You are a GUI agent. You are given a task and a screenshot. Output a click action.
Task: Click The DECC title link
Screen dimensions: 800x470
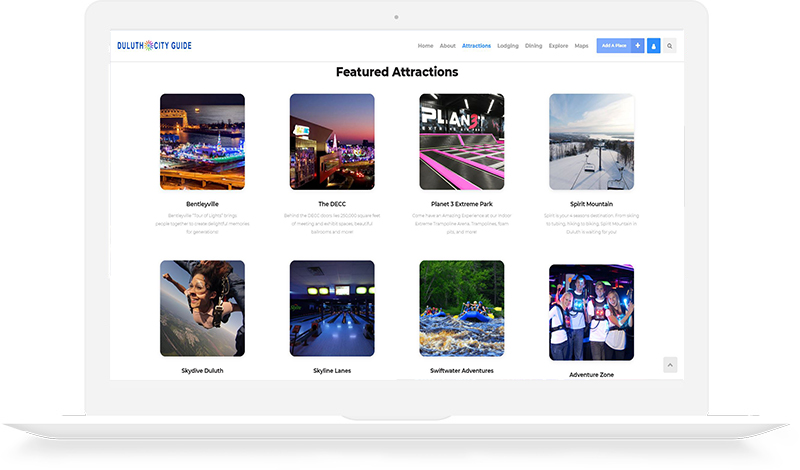[x=332, y=204]
